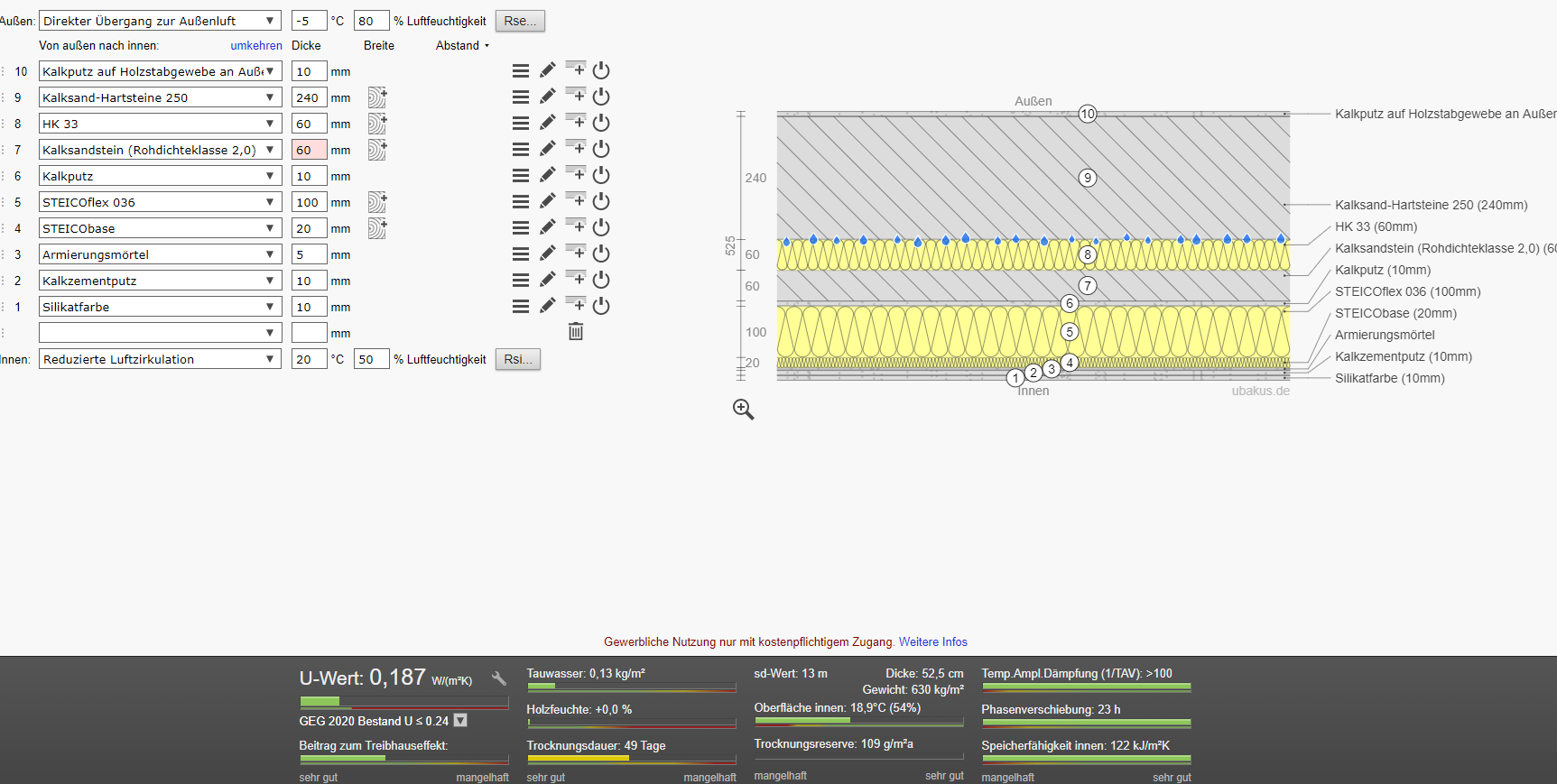Screen dimensions: 1557x784
Task: Open the Reduzierte Luftzirkulation dropdown menu
Action: pyautogui.click(x=161, y=359)
